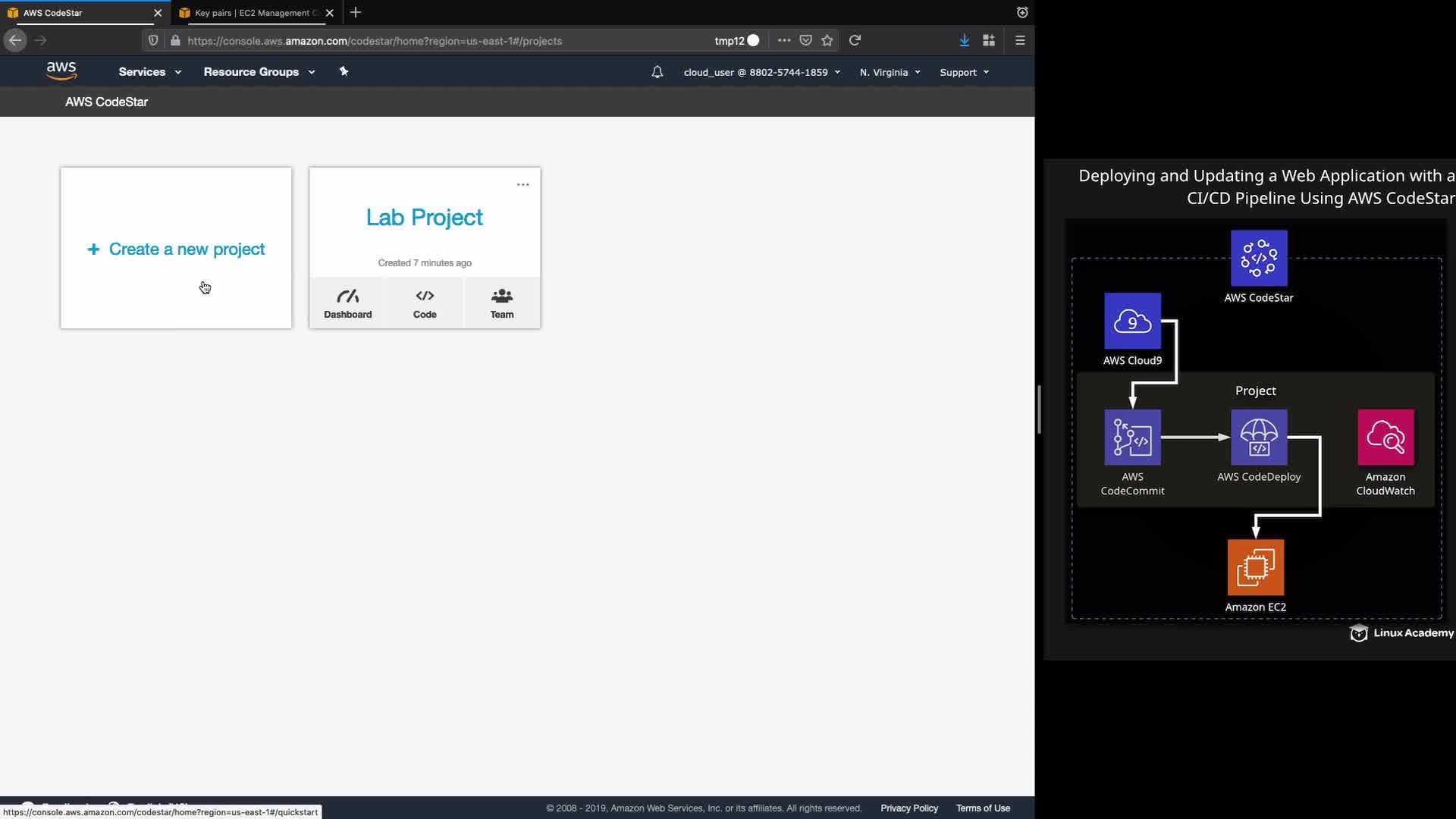Open the Lab Project Dashboard
Screen dimensions: 1456x819
coord(347,303)
